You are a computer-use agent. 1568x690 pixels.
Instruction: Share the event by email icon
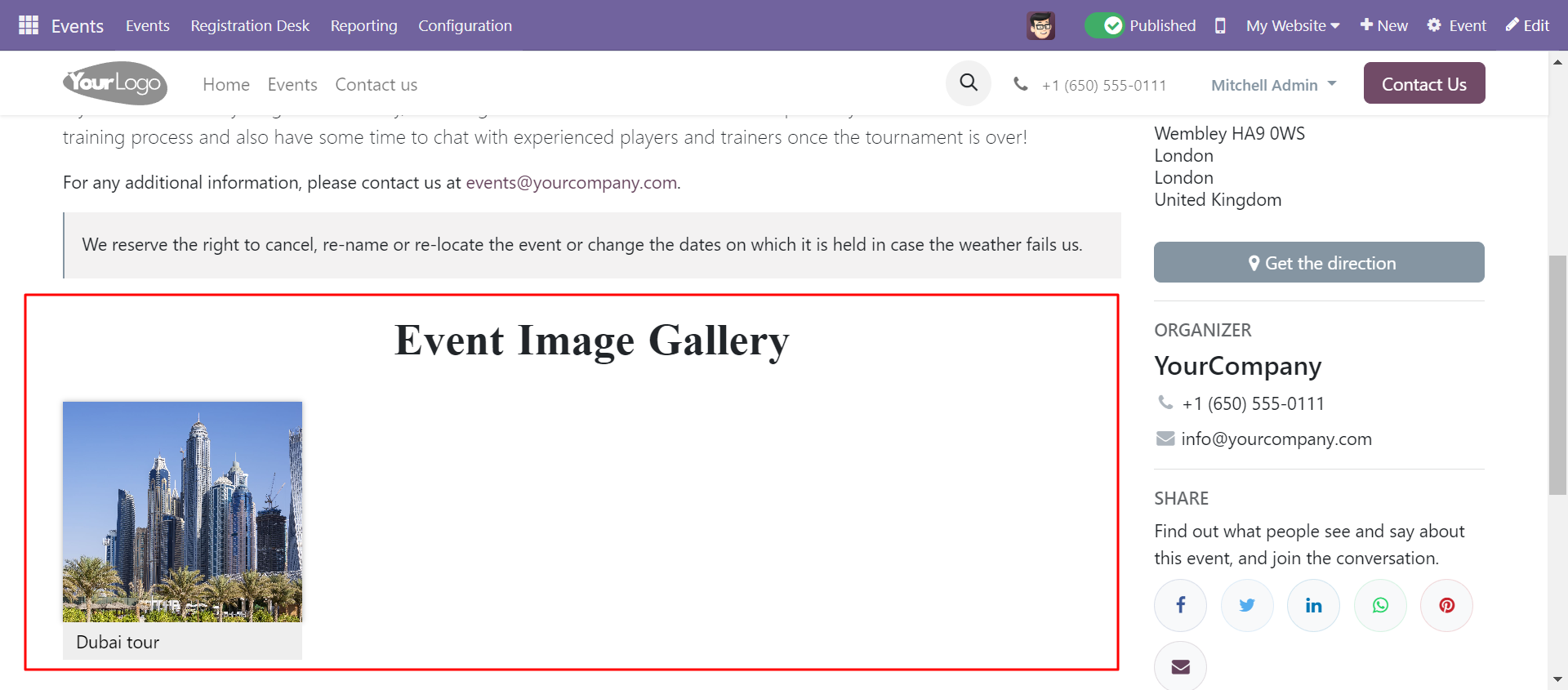[x=1180, y=666]
